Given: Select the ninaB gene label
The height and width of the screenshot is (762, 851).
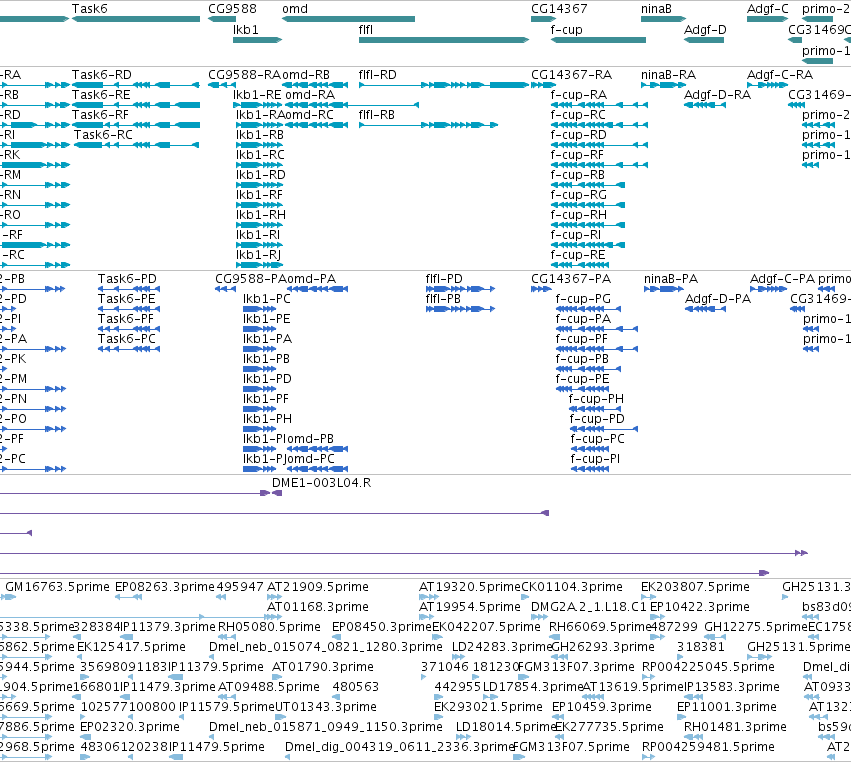Looking at the screenshot, I should 656,9.
